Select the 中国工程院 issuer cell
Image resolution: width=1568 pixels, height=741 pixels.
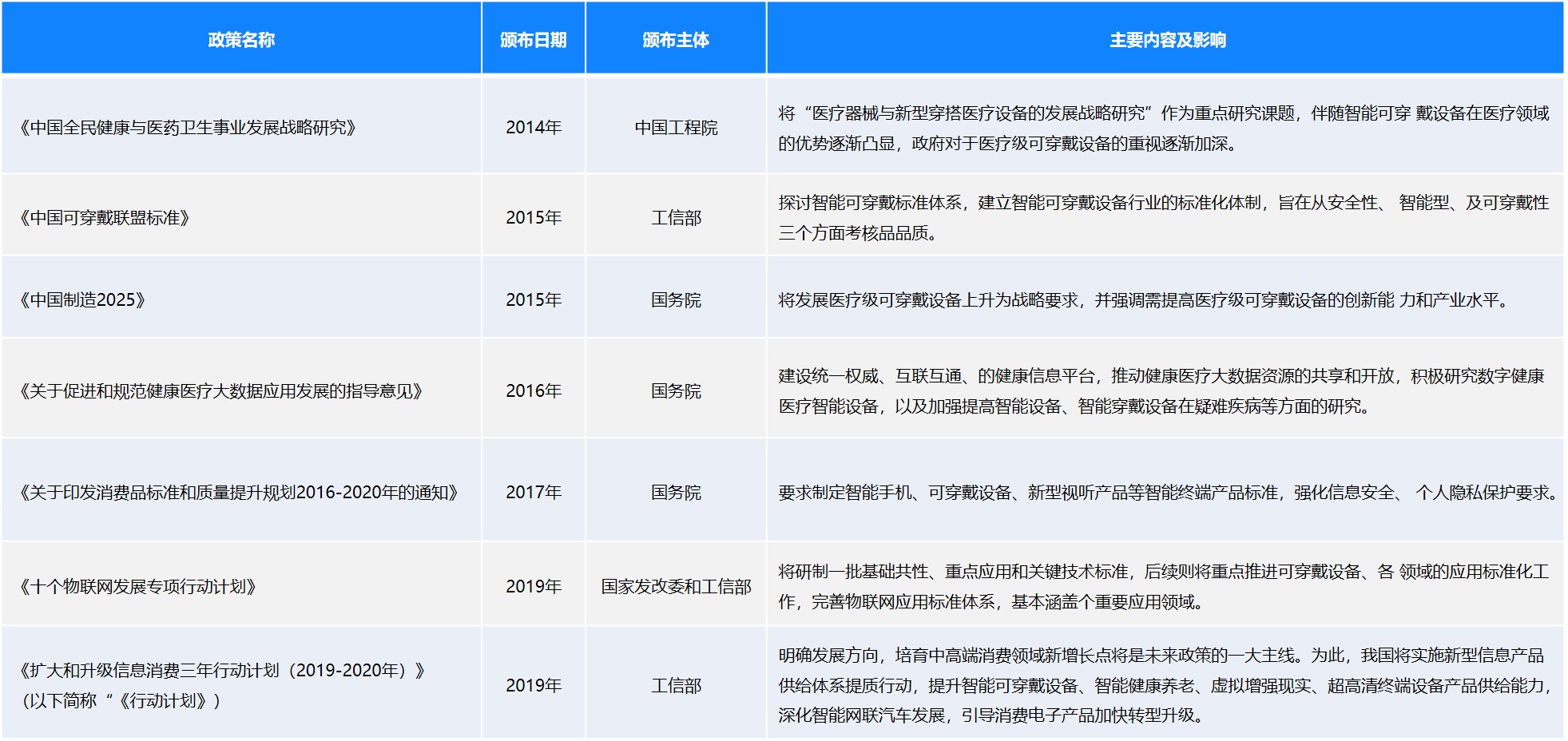[676, 128]
